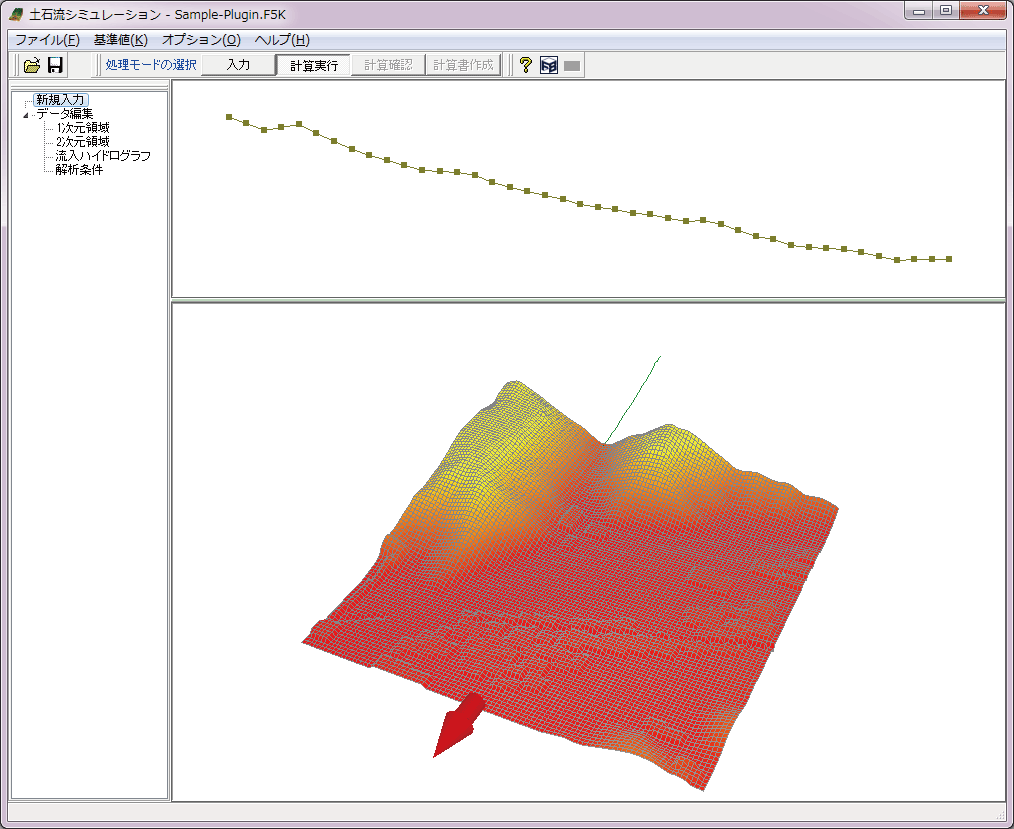Image resolution: width=1014 pixels, height=829 pixels.
Task: Select 新規入力 in the tree
Action: coord(60,100)
